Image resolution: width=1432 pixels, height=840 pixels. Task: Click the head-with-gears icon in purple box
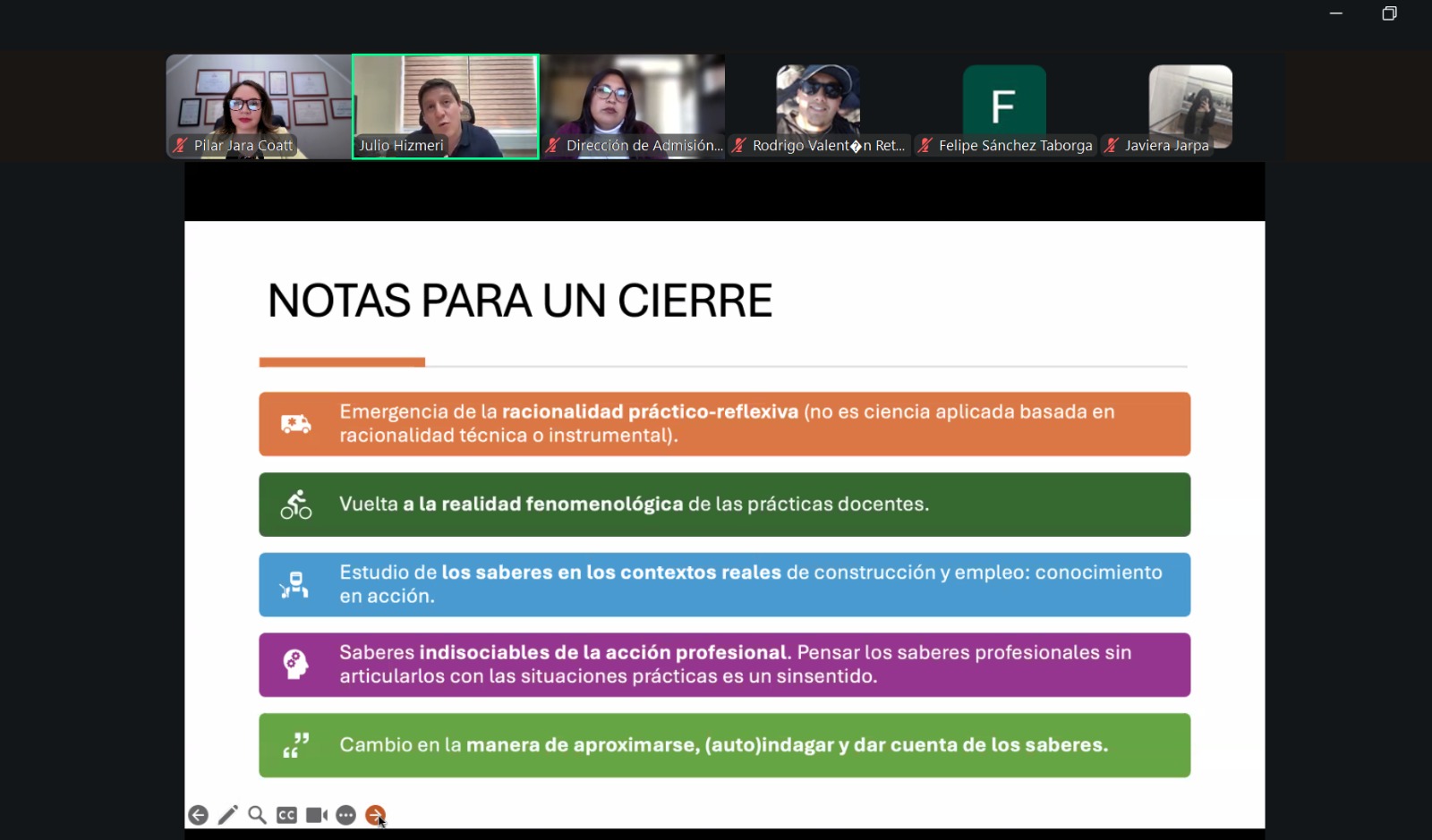[295, 665]
